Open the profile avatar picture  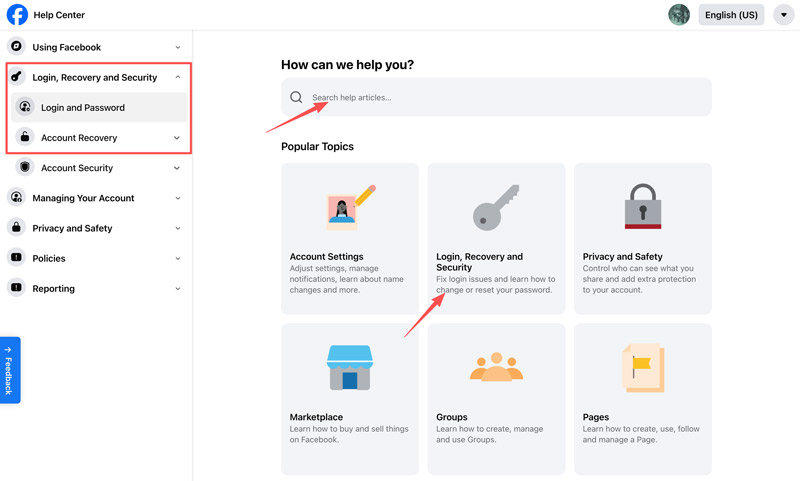point(679,15)
